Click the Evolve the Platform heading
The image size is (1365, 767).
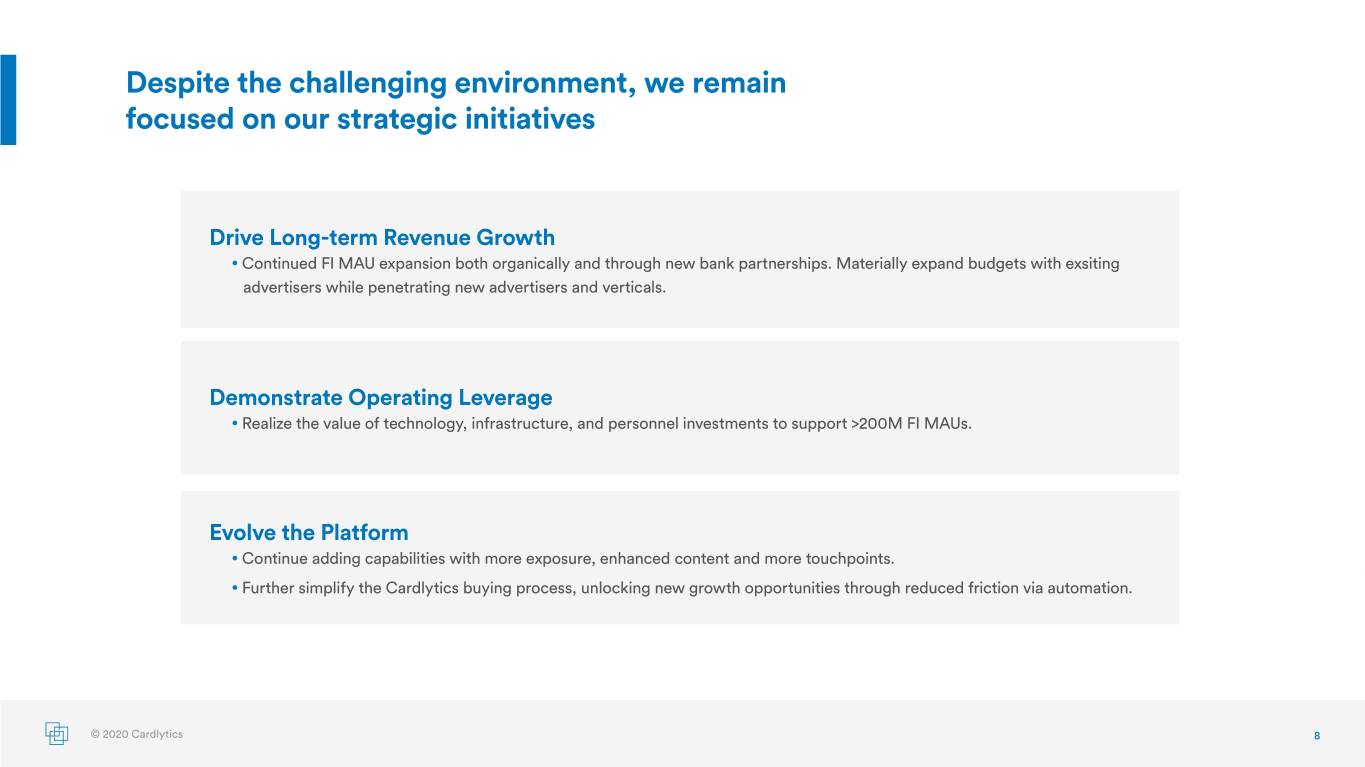point(309,532)
